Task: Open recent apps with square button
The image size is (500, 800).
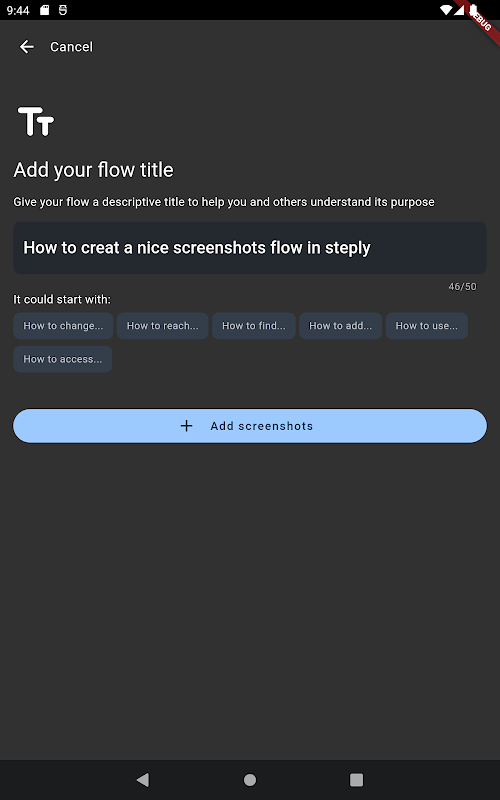Action: tap(356, 780)
